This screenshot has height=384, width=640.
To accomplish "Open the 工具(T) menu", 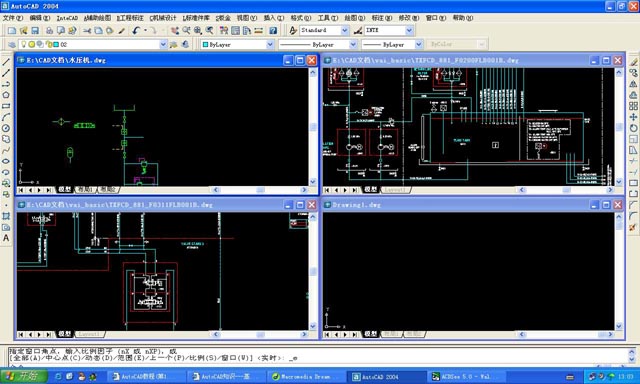I will point(328,18).
